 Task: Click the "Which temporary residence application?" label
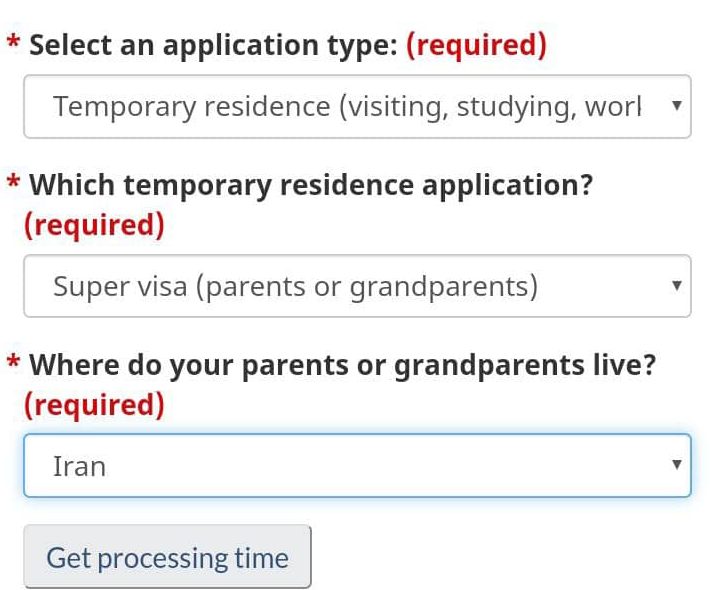pos(311,185)
